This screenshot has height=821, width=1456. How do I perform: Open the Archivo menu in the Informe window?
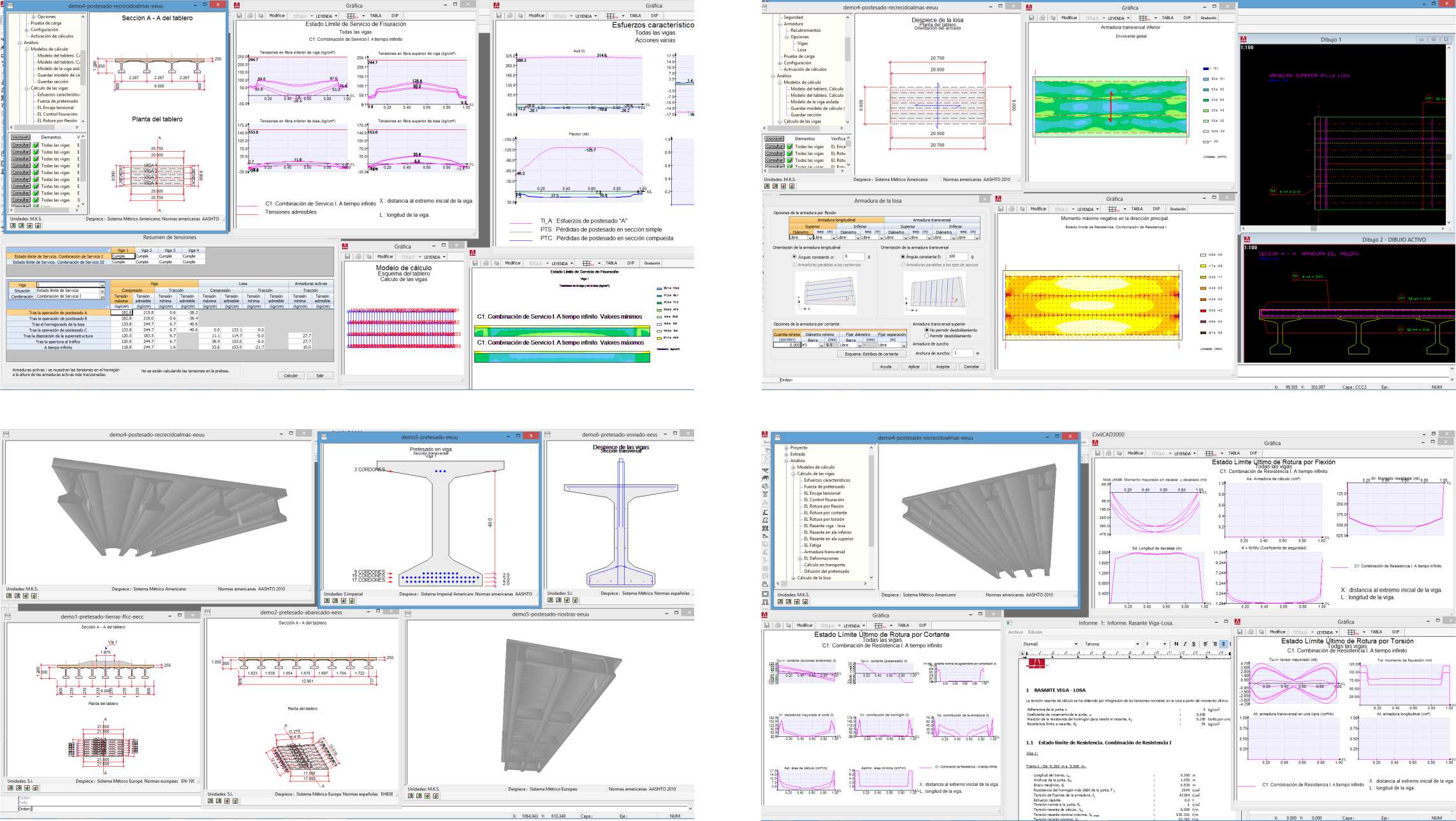pyautogui.click(x=1016, y=632)
